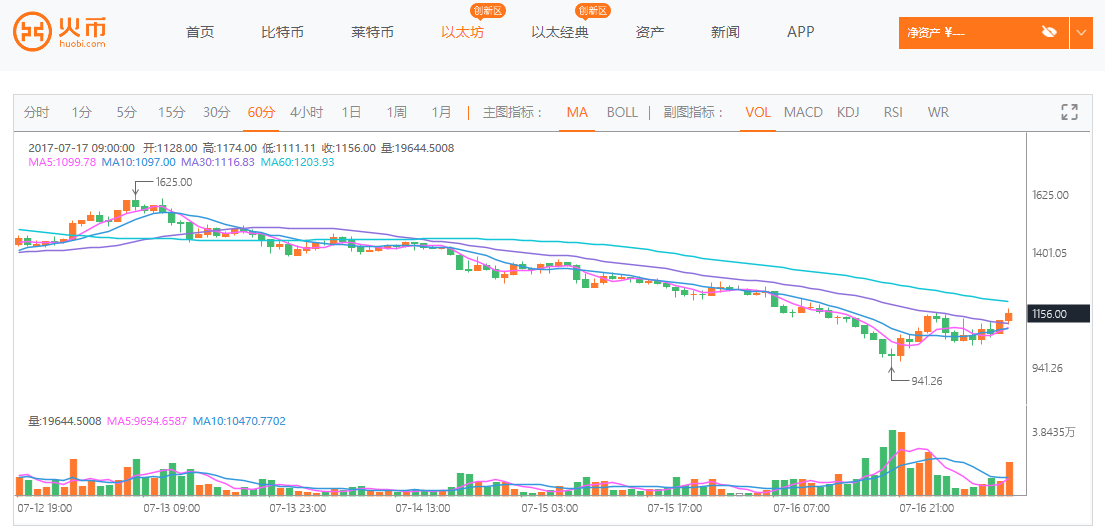Open the APP download page
This screenshot has width=1105, height=529.
coord(800,32)
